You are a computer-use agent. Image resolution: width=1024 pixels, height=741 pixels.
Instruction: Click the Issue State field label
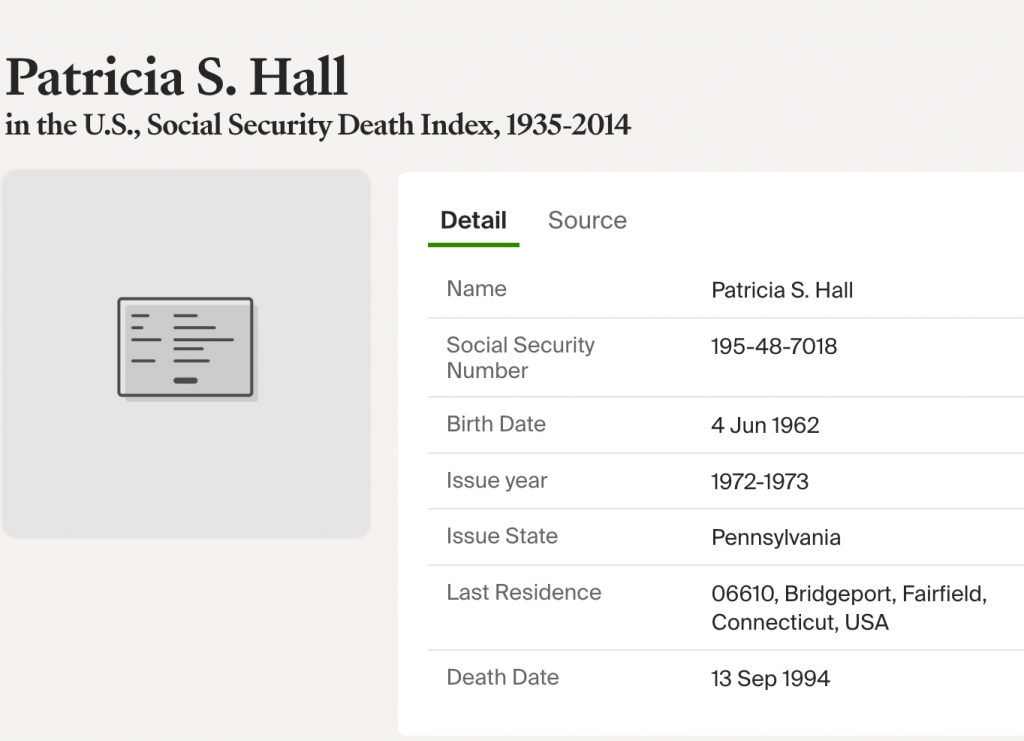[502, 536]
